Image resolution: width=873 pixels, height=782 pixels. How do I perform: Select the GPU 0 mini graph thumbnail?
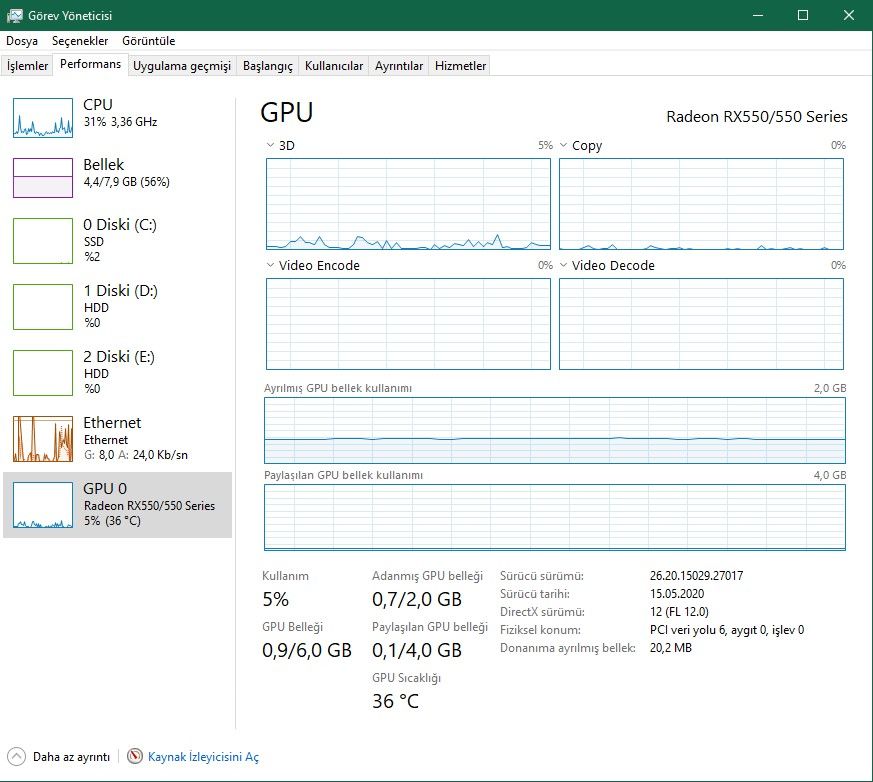(43, 505)
